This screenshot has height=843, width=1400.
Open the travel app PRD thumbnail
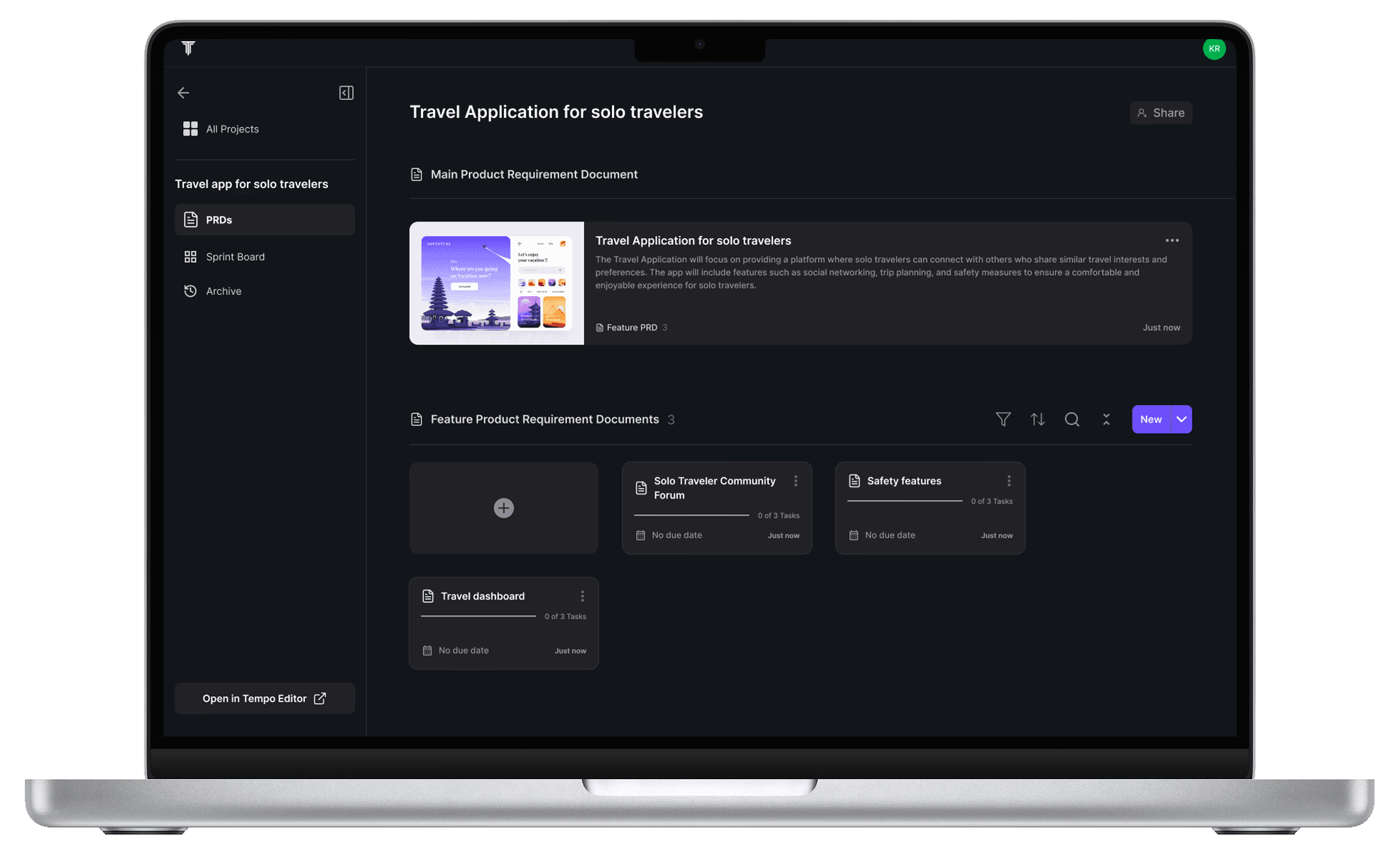click(496, 283)
